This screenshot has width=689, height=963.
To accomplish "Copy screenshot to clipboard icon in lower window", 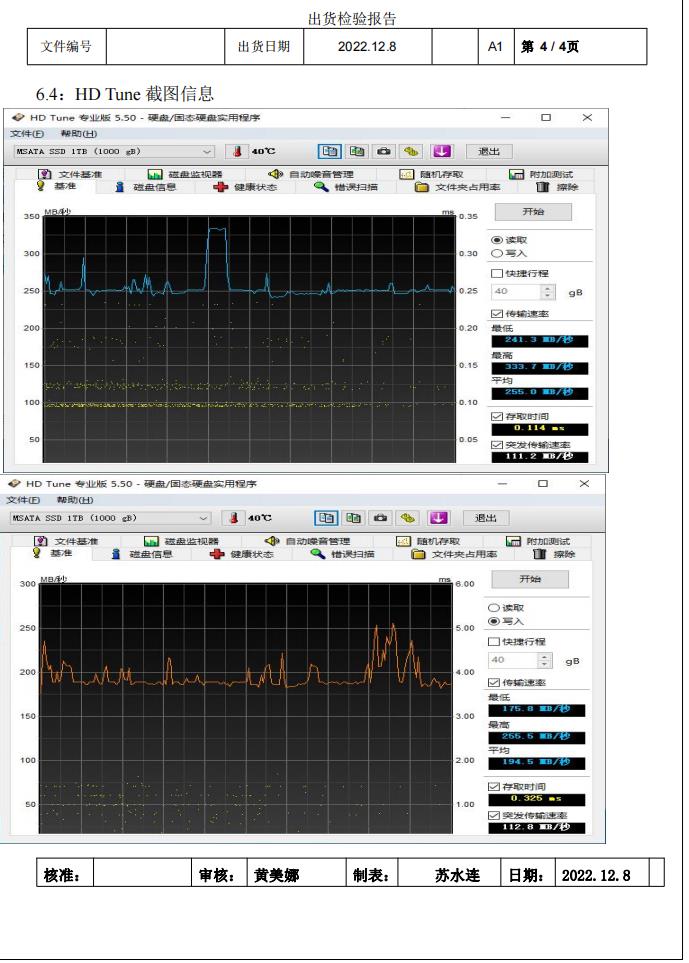I will point(353,518).
